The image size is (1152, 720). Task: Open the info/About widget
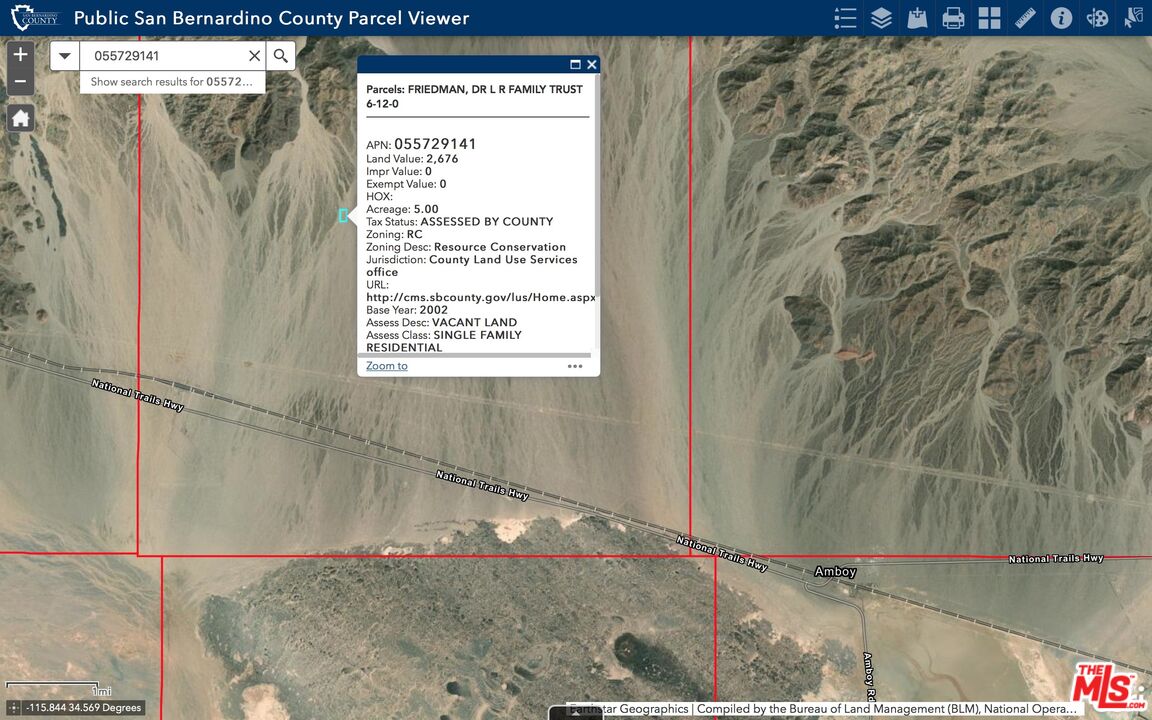tap(1061, 18)
